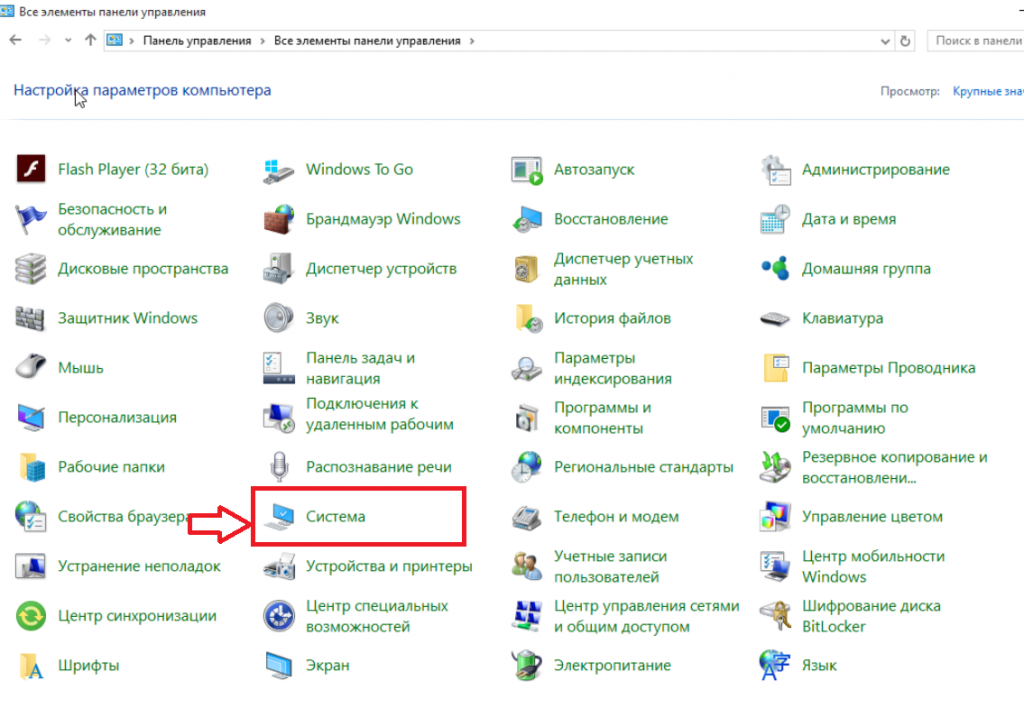
Task: Expand the chevron after the address bar folder icon
Action: point(132,40)
